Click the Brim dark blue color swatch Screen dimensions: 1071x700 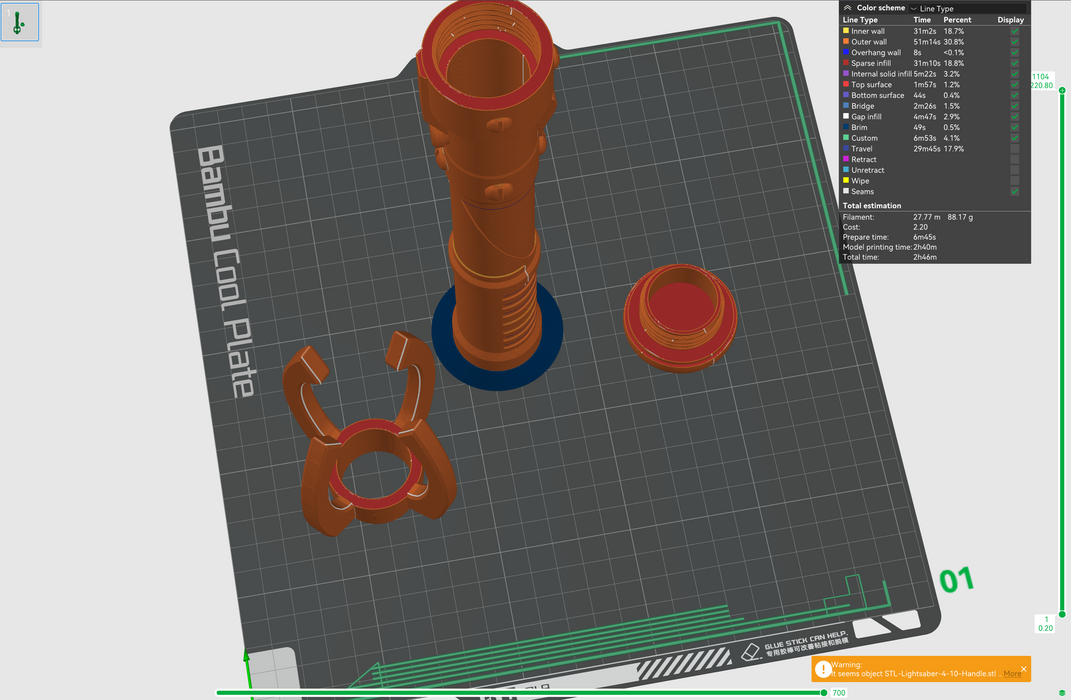[846, 127]
